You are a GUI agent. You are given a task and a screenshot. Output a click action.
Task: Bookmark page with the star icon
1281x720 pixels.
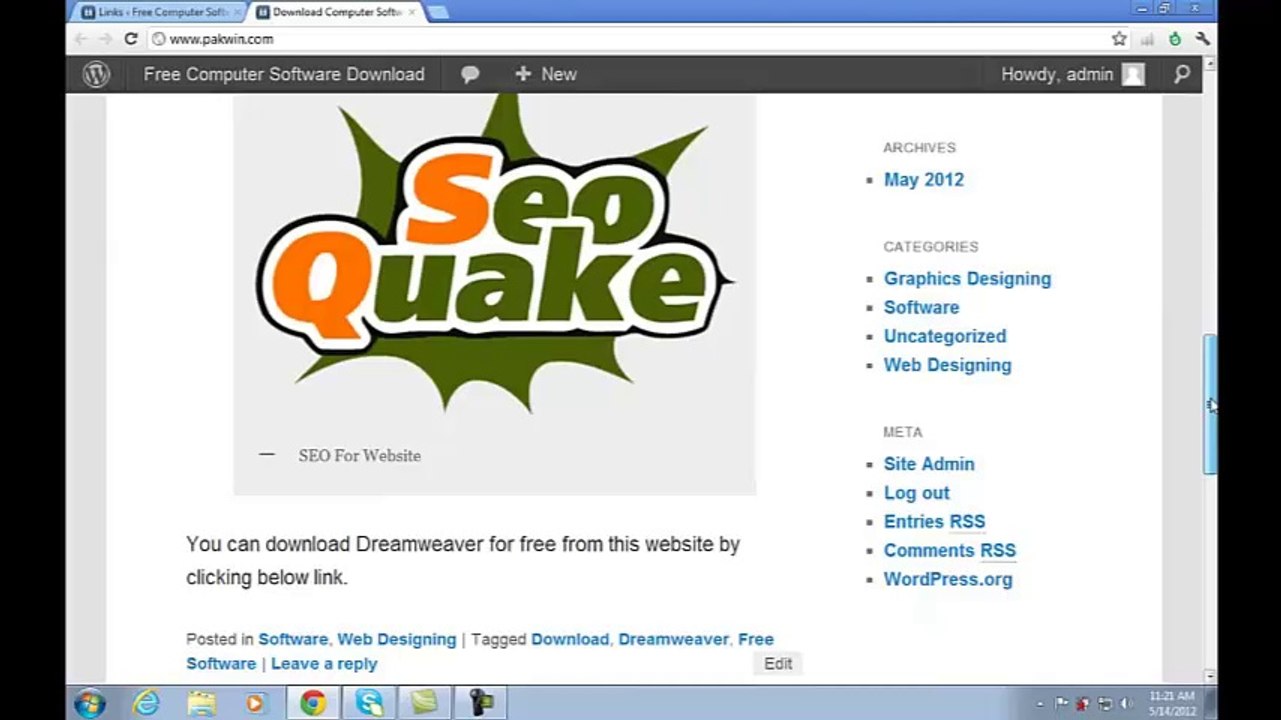tap(1119, 39)
